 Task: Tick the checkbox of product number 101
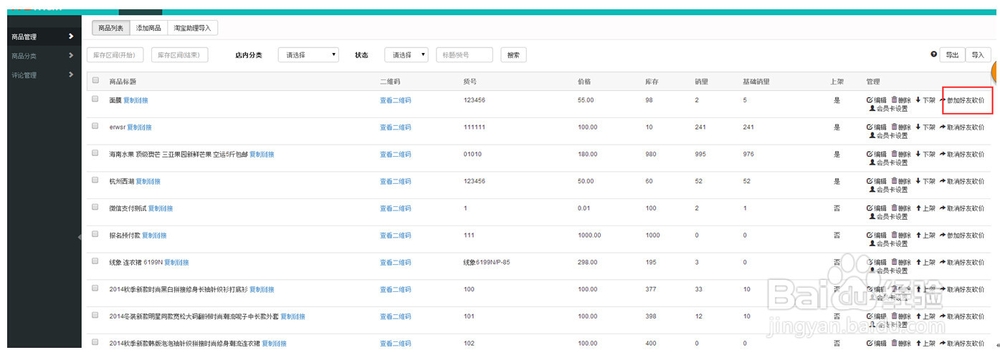(95, 315)
